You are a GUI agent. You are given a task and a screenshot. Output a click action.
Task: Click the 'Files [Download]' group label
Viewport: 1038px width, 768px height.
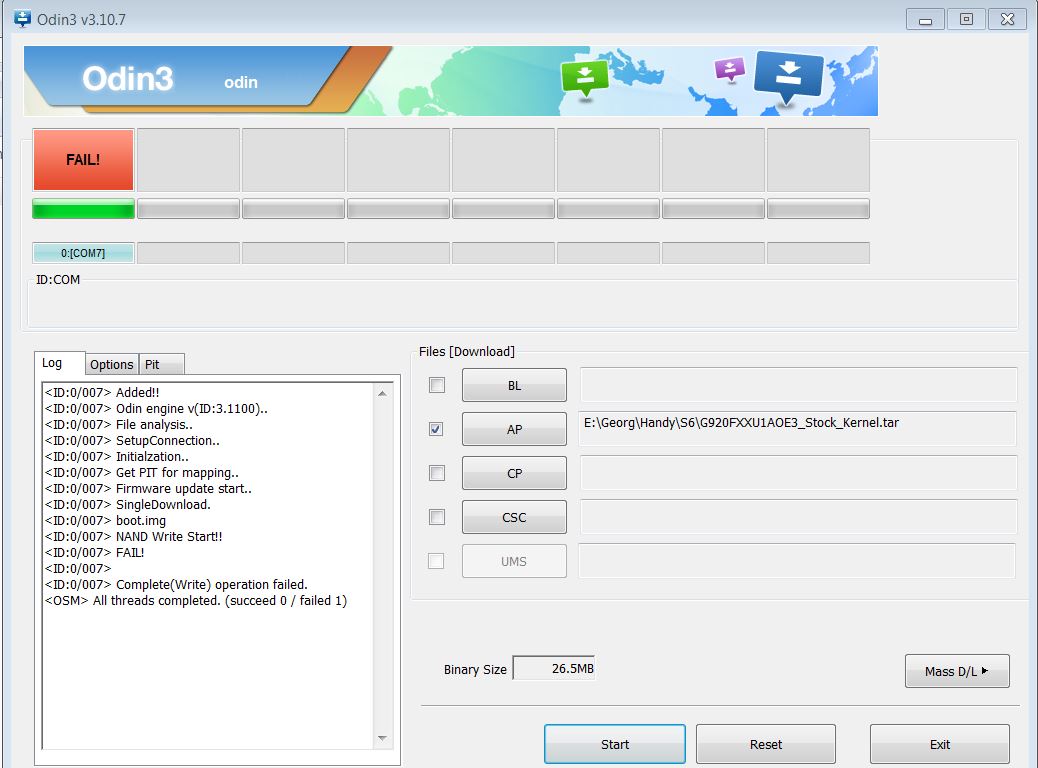[467, 352]
